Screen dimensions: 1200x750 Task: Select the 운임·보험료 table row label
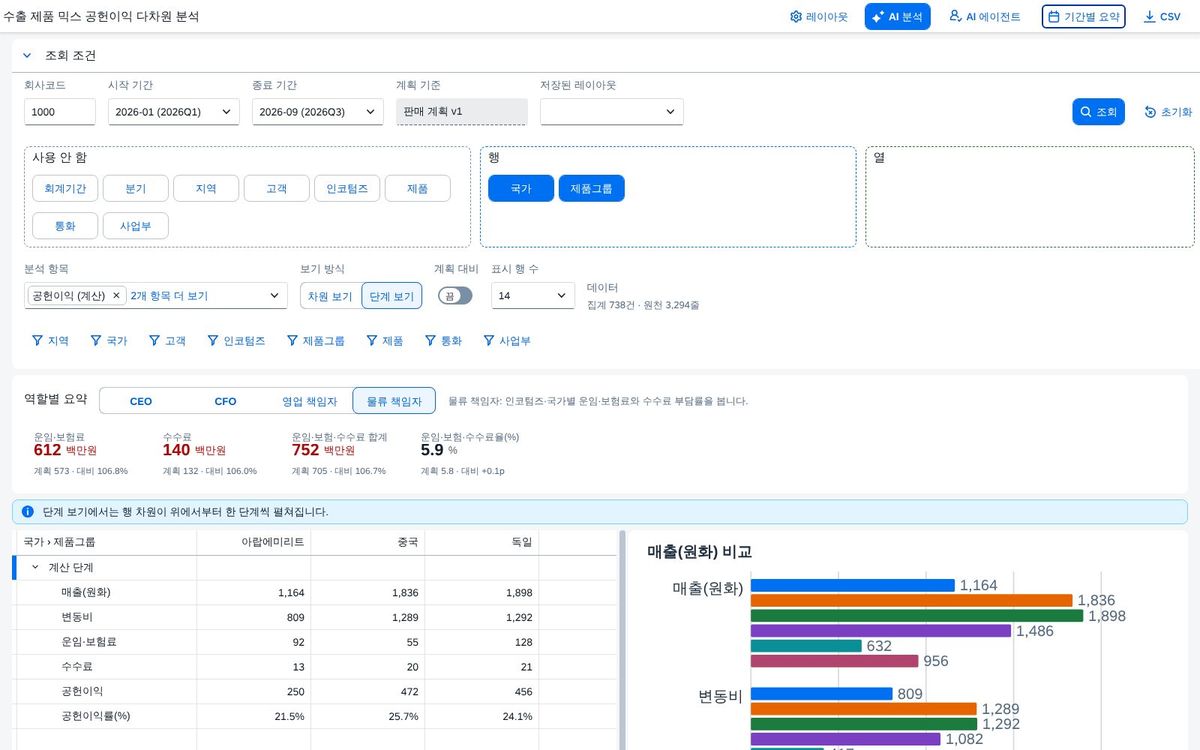coord(89,642)
